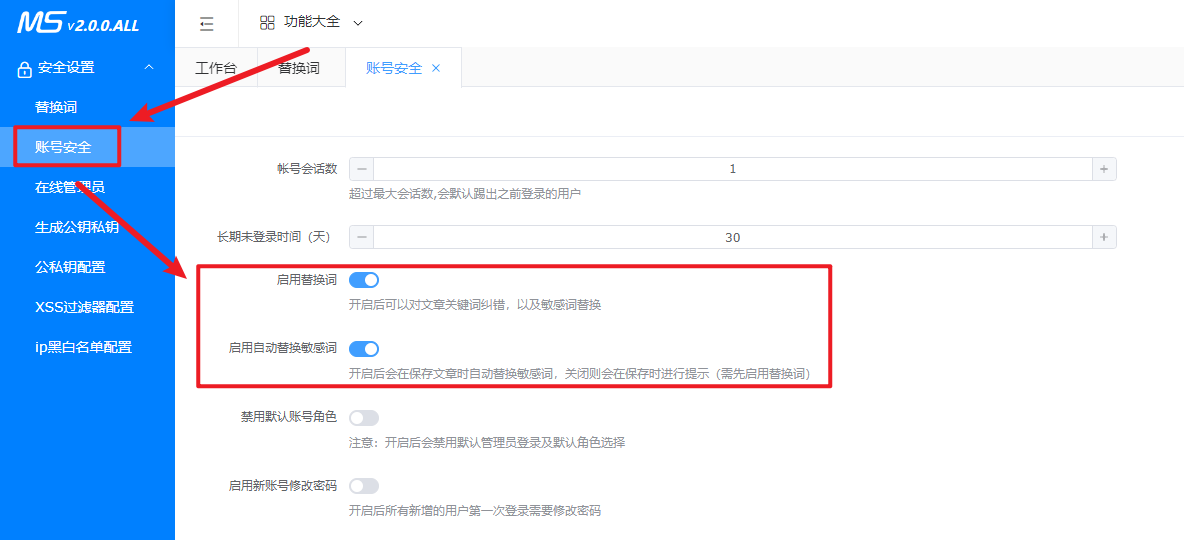Turn off 启用自动替换敏感词 switch
The image size is (1184, 540).
tap(364, 348)
